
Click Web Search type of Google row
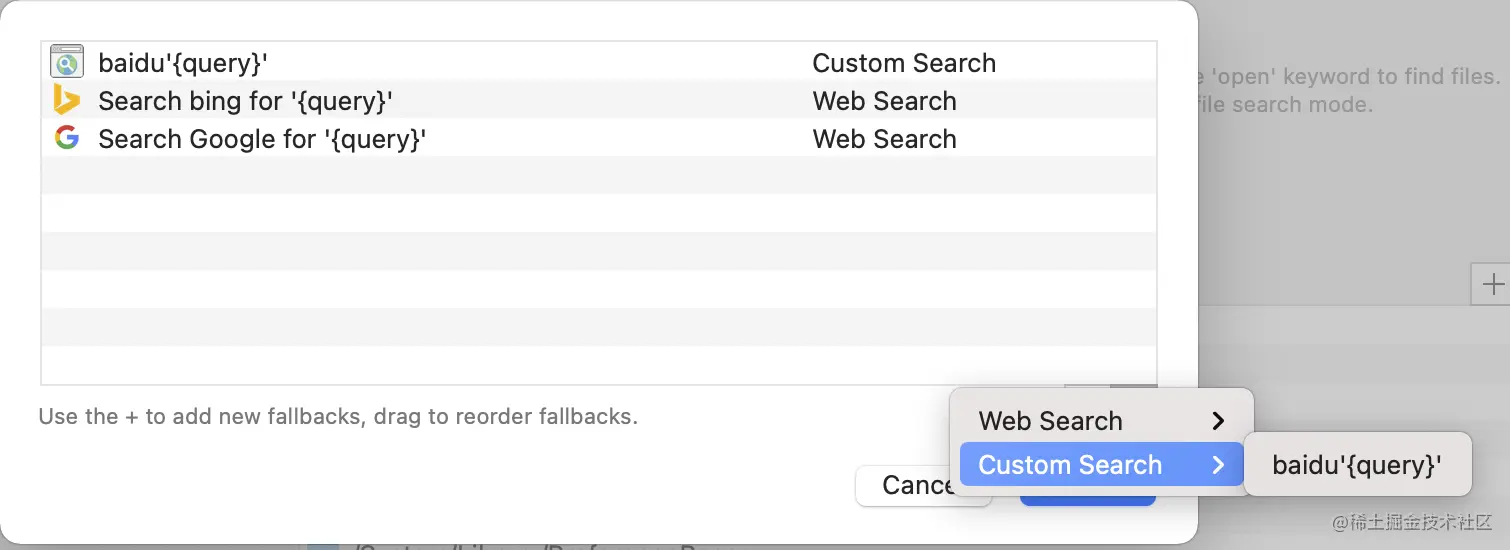(884, 139)
